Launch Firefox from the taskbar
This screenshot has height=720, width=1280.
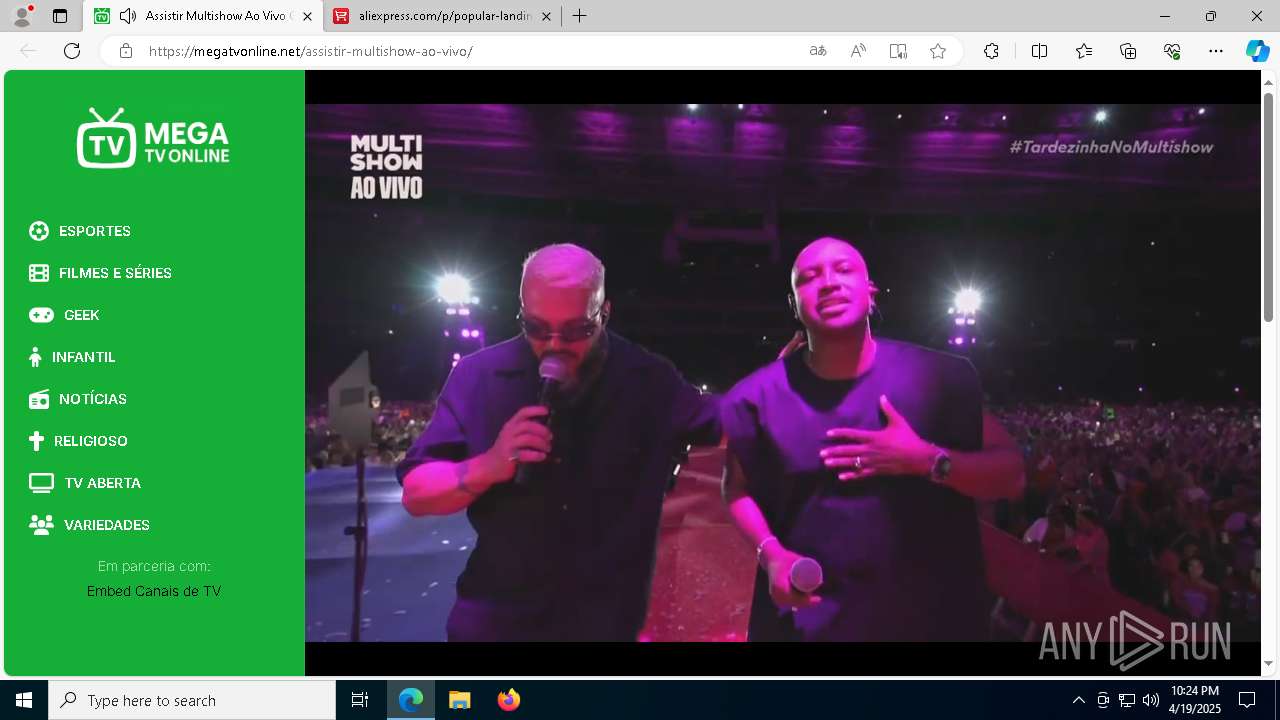[508, 700]
